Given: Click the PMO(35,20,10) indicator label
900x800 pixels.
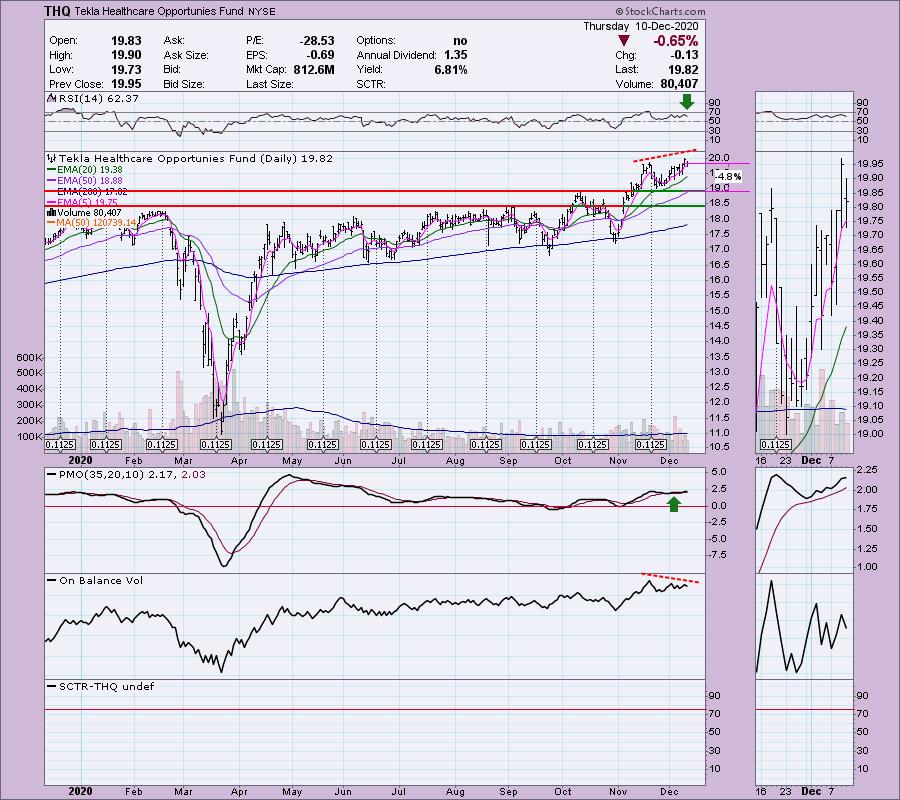Looking at the screenshot, I should point(126,475).
